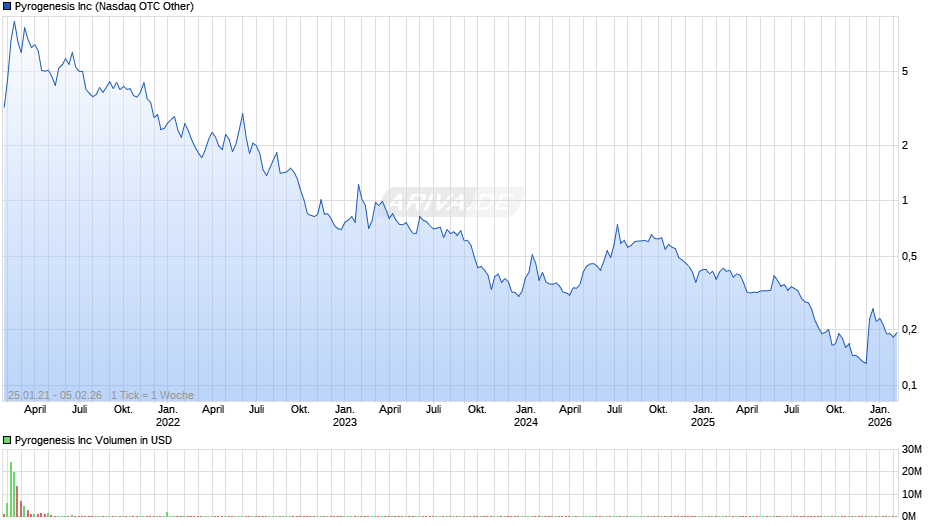Click the green Volumen legend square
940x526 pixels.
(x=7, y=440)
